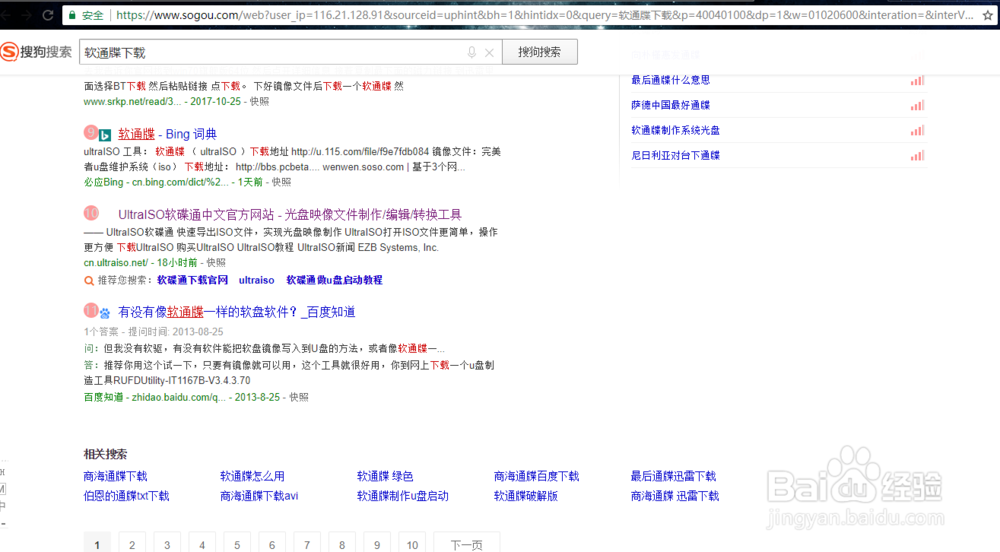This screenshot has width=1000, height=552.
Task: Go to results page 7
Action: pos(307,544)
